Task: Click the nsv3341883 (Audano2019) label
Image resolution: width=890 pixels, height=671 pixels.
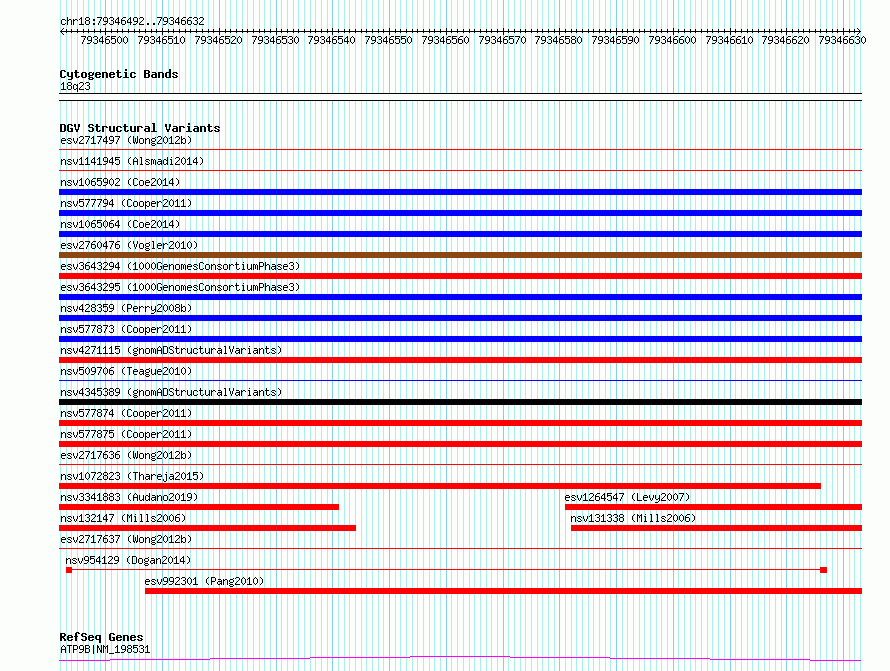Action: pos(129,497)
